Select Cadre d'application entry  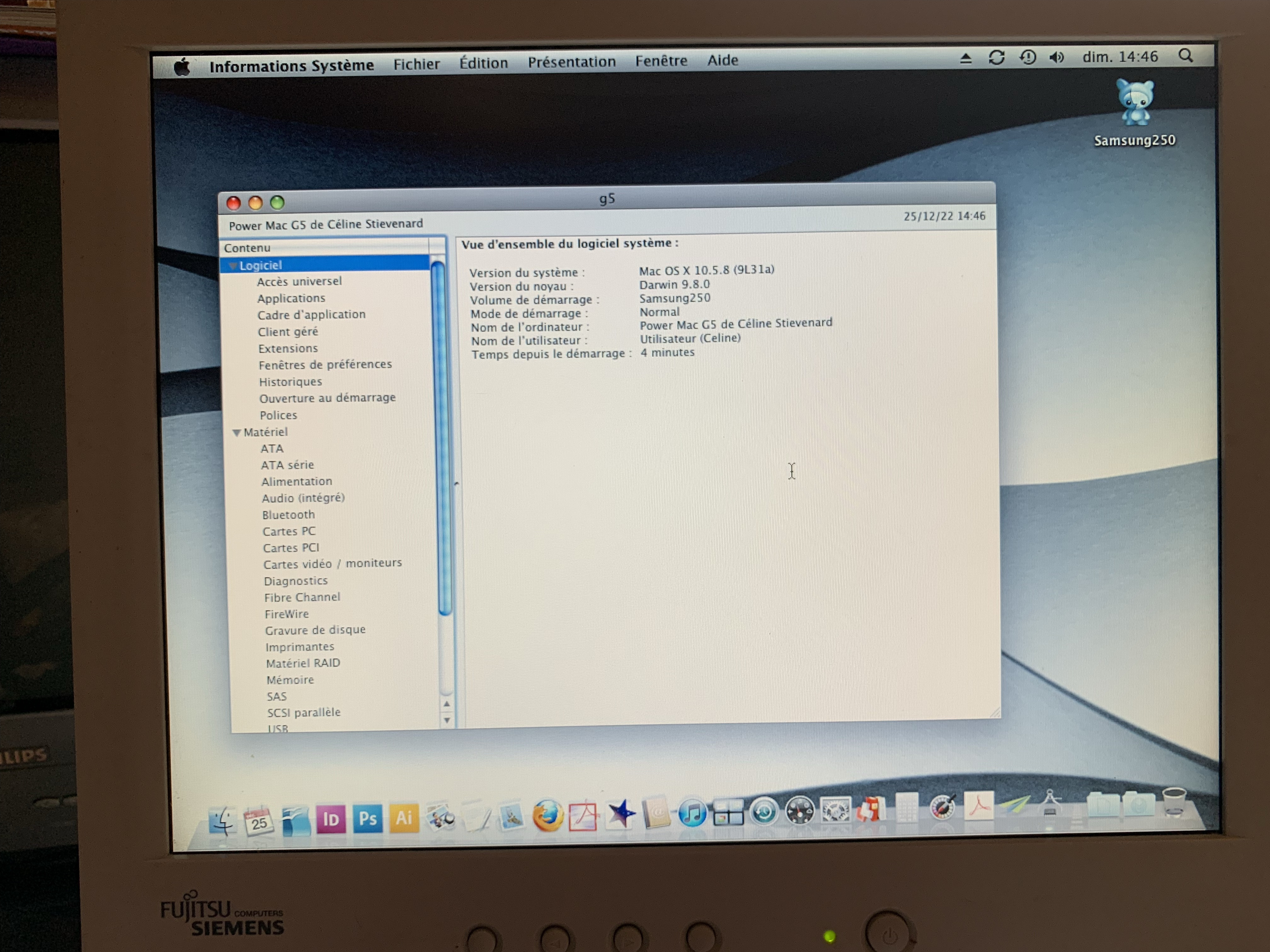point(311,315)
